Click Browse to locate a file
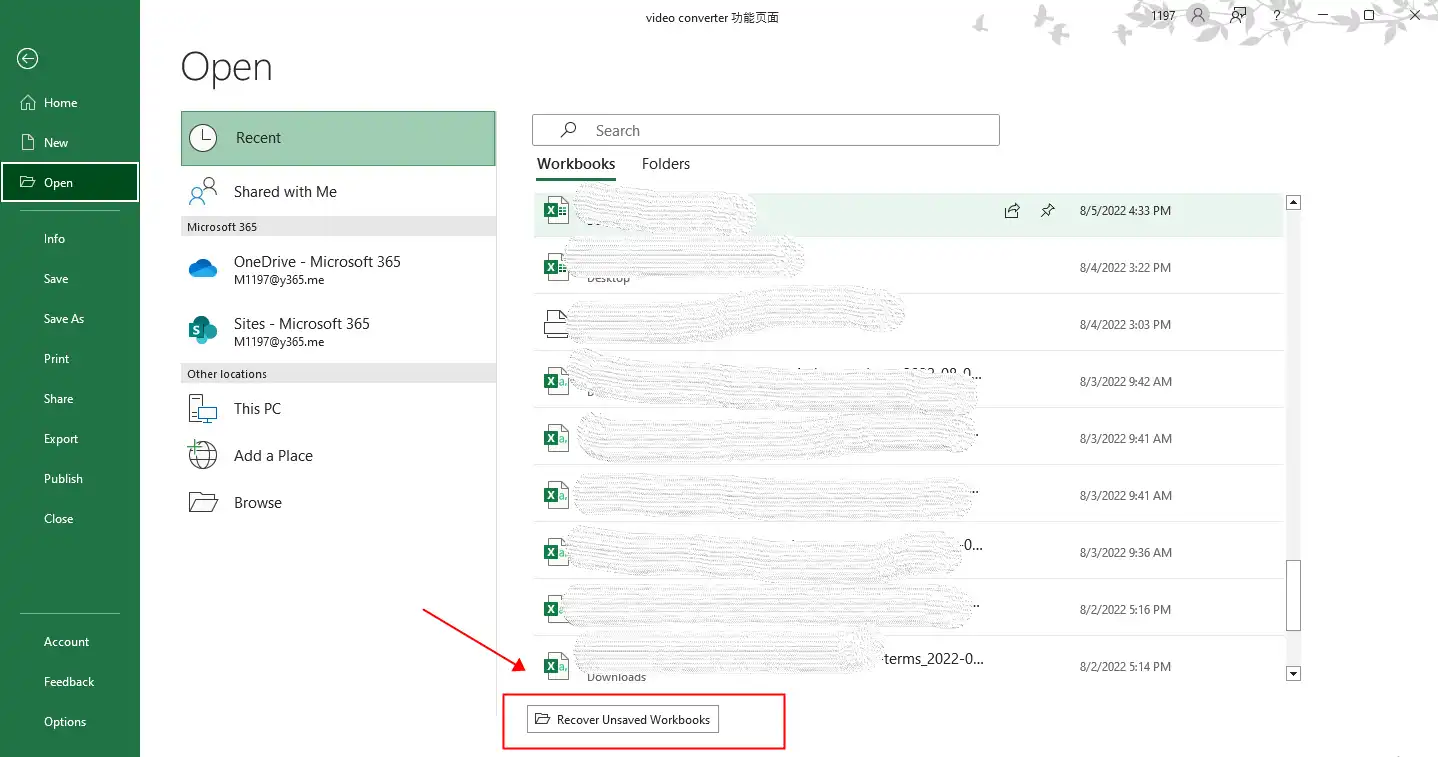Screen dimensions: 1438x757 [338, 503]
